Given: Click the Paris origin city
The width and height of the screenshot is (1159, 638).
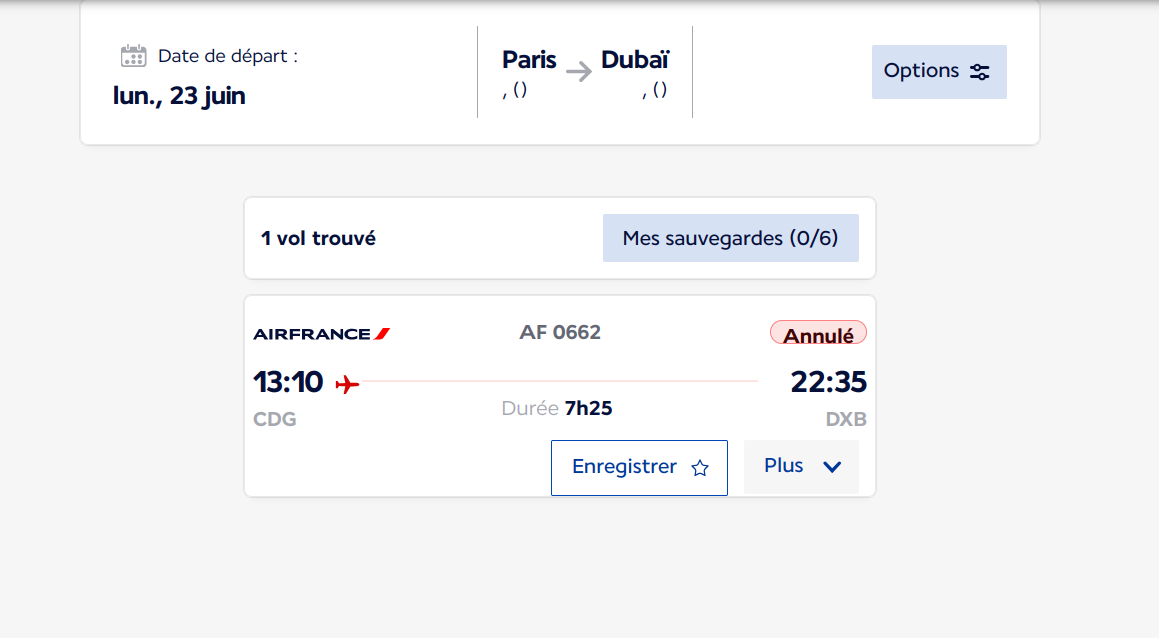Looking at the screenshot, I should [529, 60].
